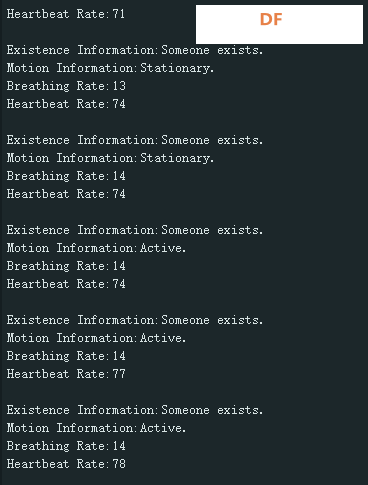Click Breathing Rate: 14 directly above Heartbeat Rate: 77
Viewport: 368px width, 485px height.
pos(66,356)
